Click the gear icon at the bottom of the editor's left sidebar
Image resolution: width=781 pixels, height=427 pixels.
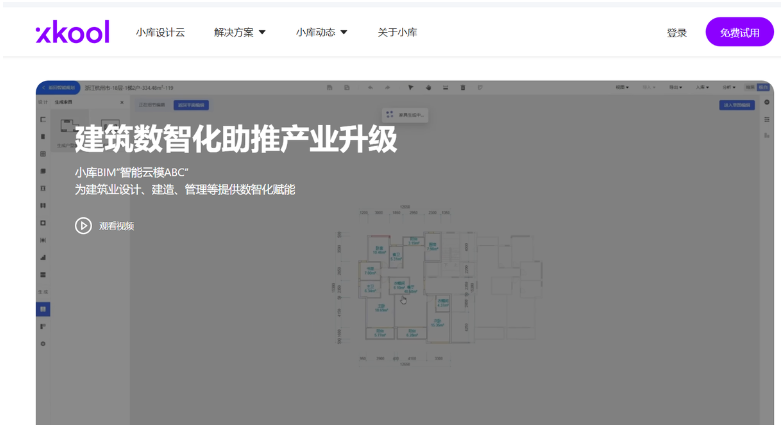click(x=43, y=343)
